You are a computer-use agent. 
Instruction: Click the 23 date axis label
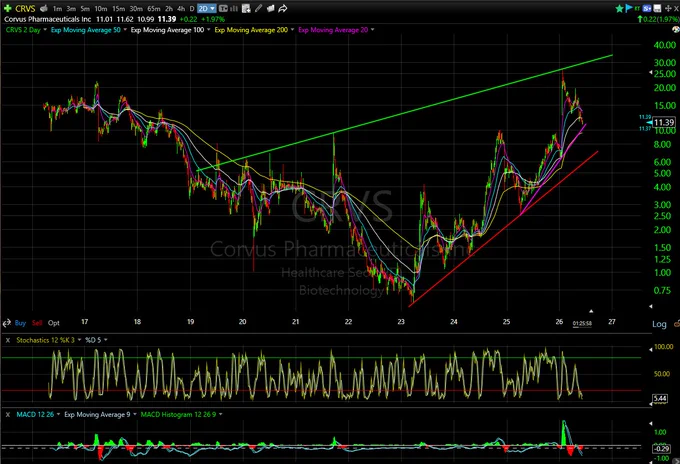(x=401, y=322)
